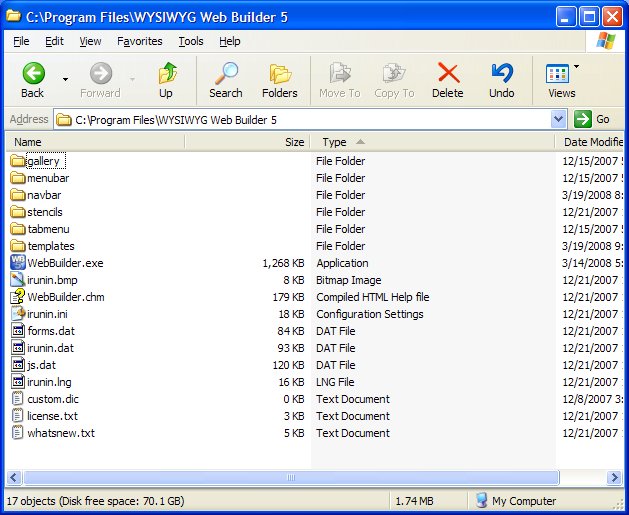
Task: Select the license.txt document icon
Action: click(17, 416)
